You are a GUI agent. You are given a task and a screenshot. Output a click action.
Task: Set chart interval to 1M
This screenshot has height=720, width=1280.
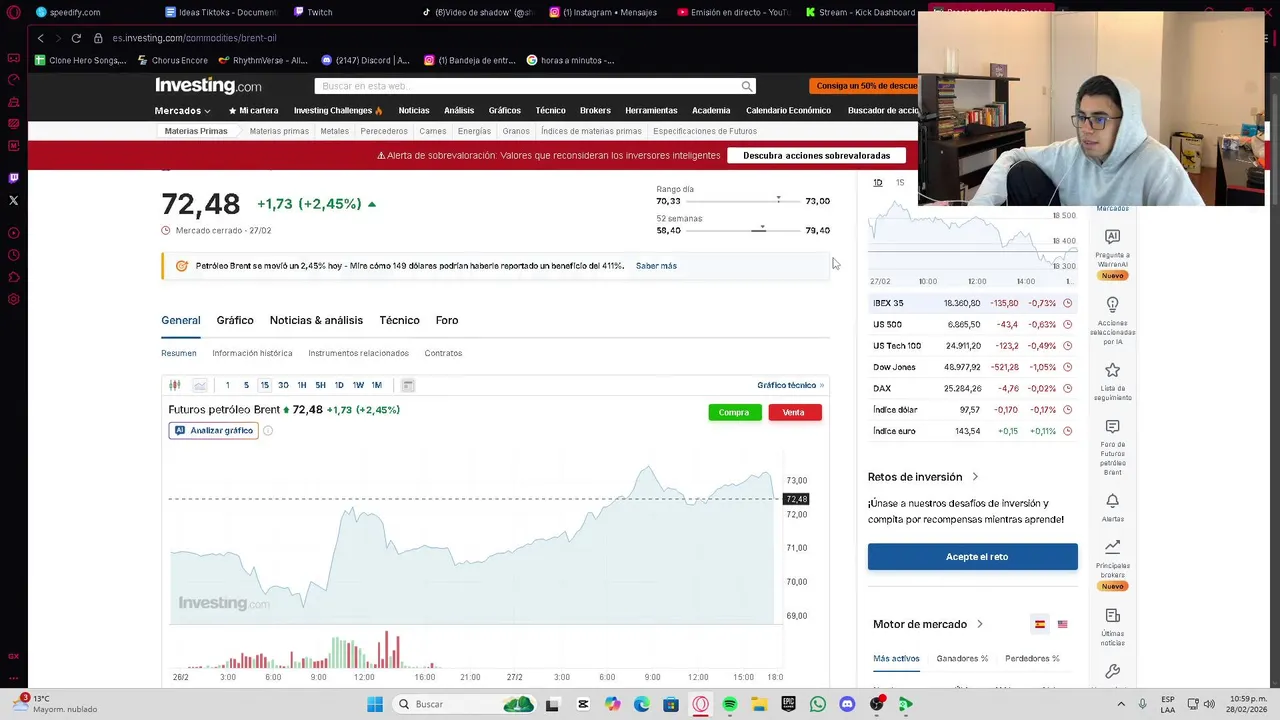(x=377, y=385)
